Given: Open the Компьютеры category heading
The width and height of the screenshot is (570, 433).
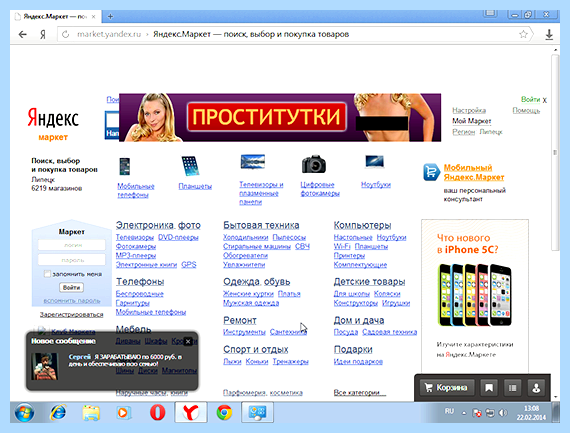Looking at the screenshot, I should (x=362, y=225).
